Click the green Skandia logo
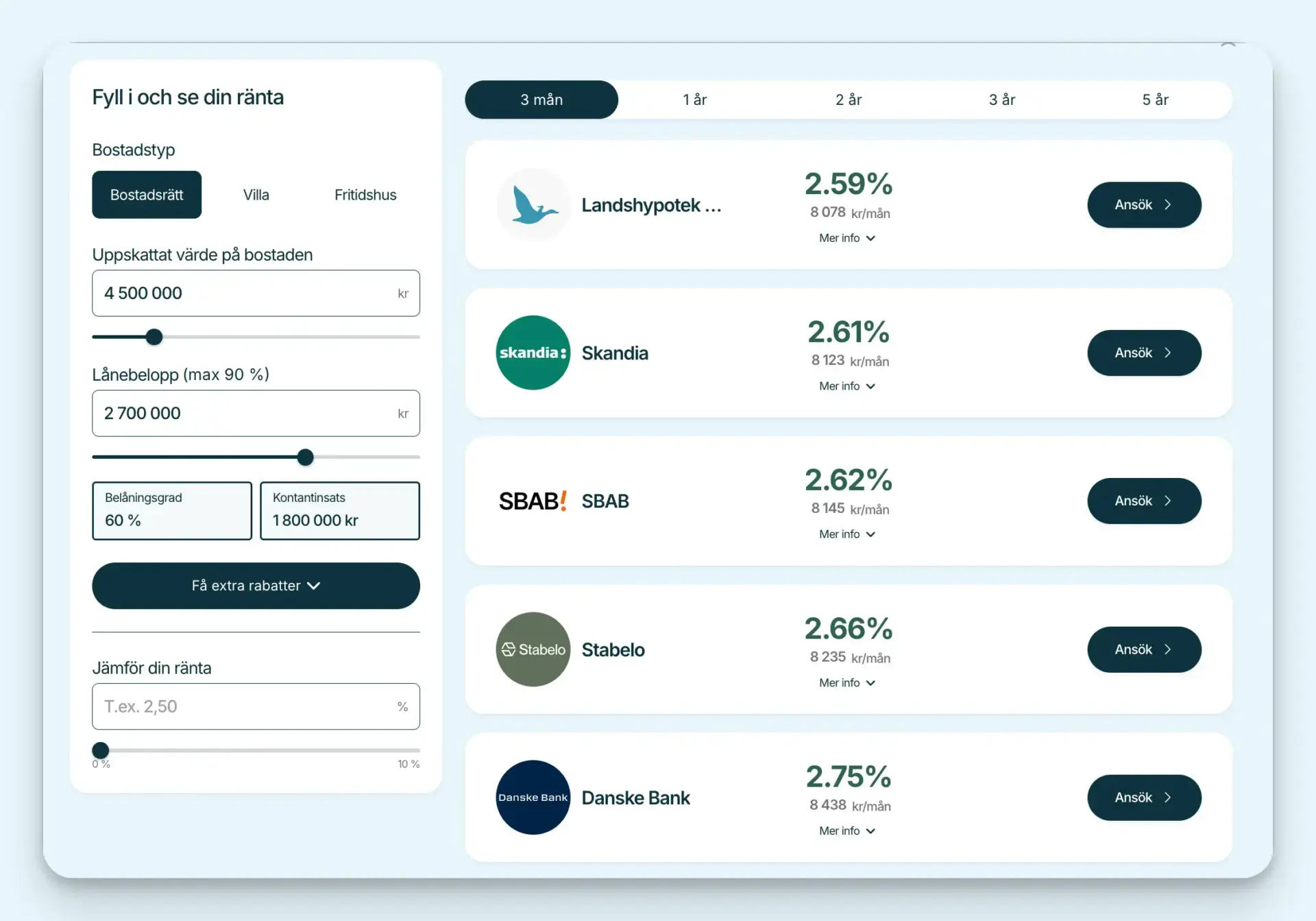1316x921 pixels. [x=533, y=352]
